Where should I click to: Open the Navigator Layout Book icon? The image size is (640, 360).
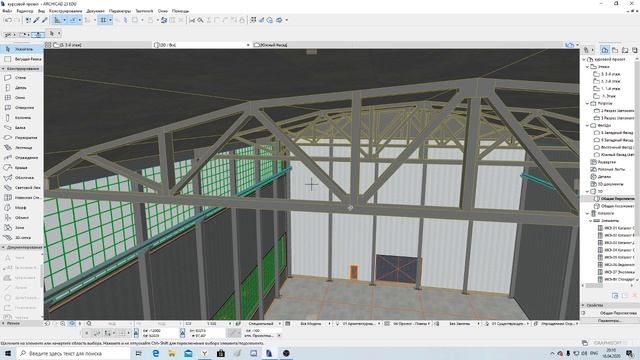(x=624, y=50)
